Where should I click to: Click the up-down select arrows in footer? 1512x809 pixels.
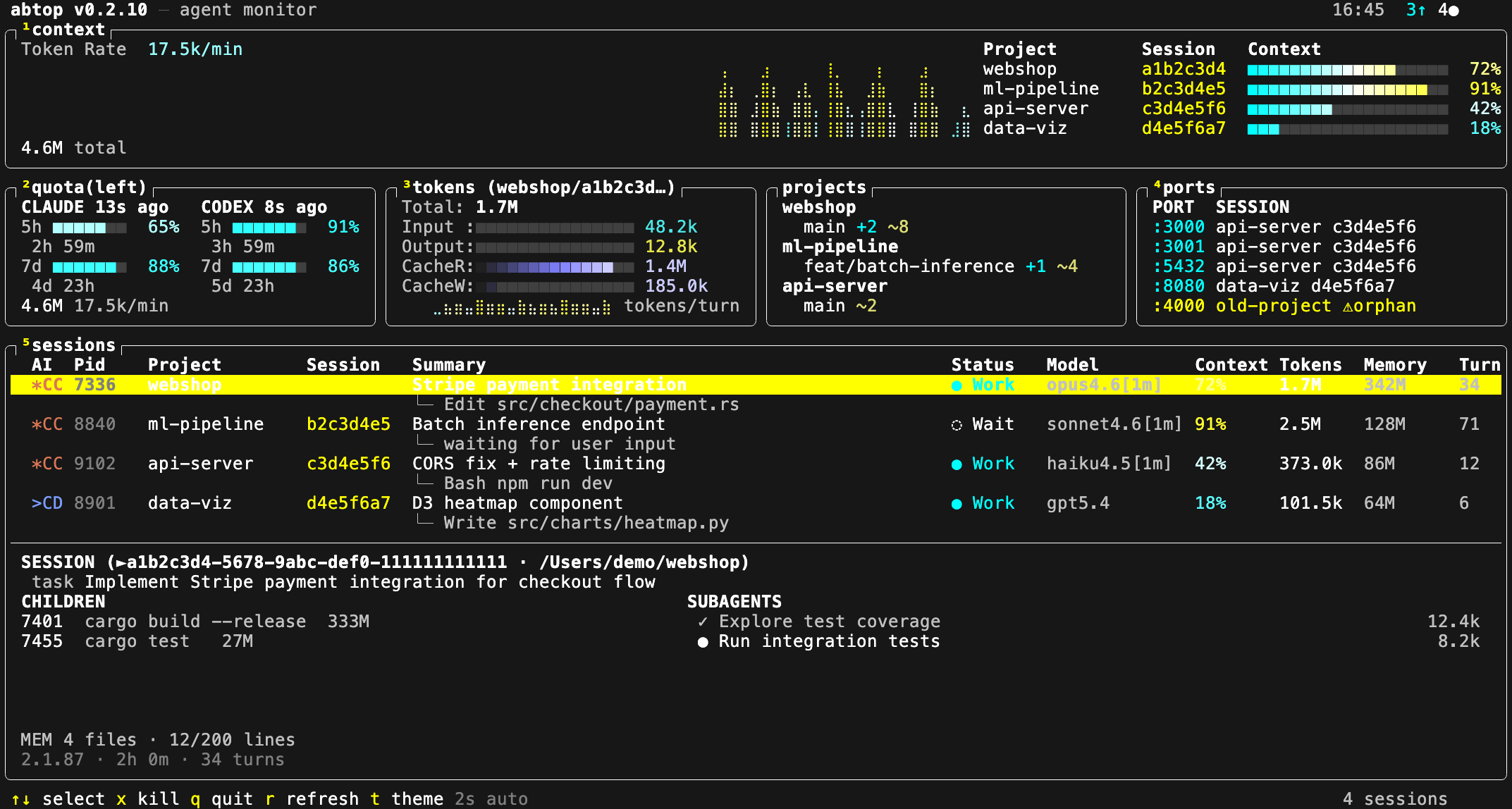pyautogui.click(x=21, y=799)
